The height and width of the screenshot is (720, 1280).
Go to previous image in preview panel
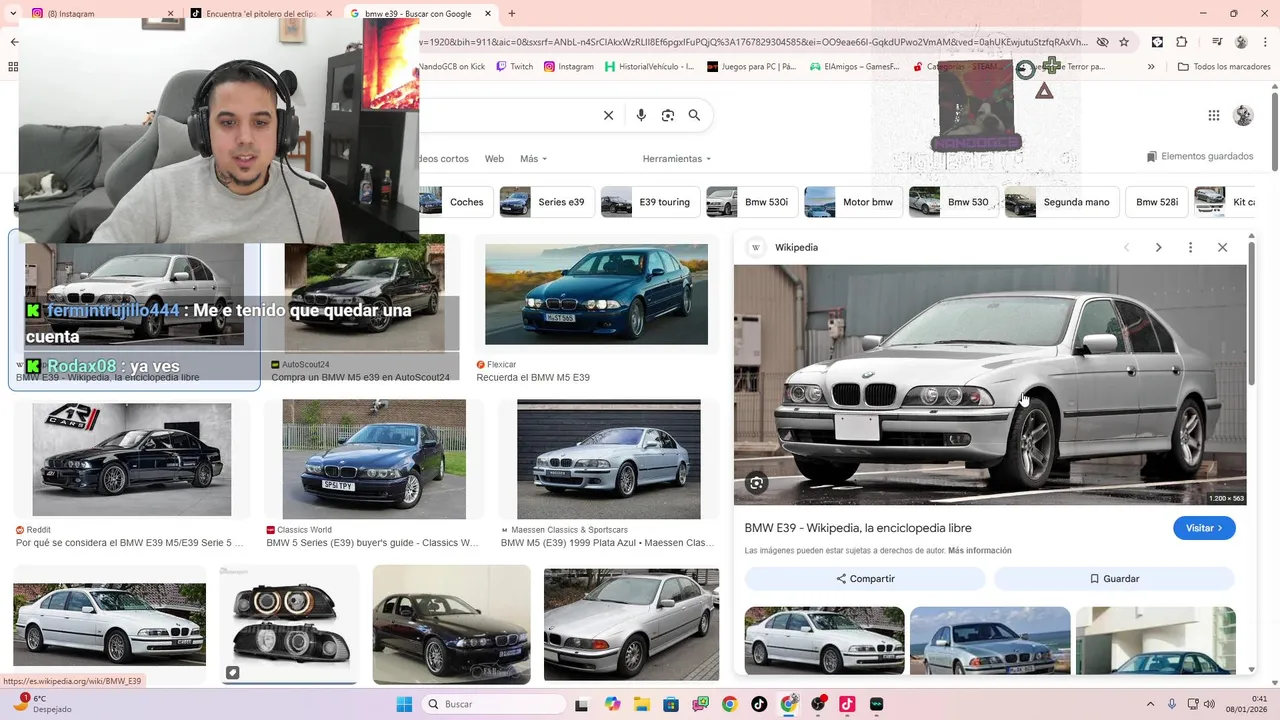pyautogui.click(x=1126, y=247)
